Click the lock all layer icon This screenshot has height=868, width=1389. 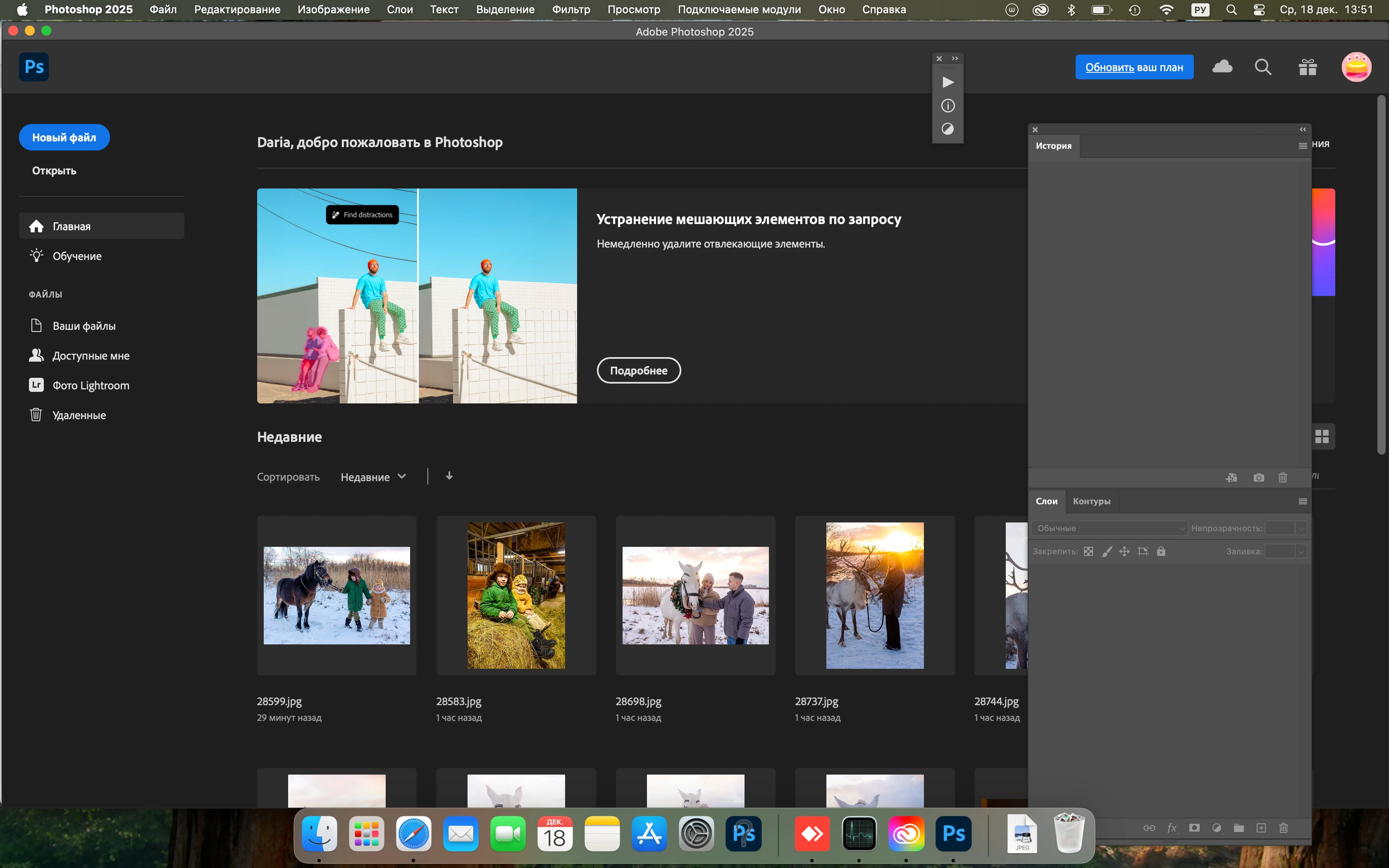pos(1161,551)
